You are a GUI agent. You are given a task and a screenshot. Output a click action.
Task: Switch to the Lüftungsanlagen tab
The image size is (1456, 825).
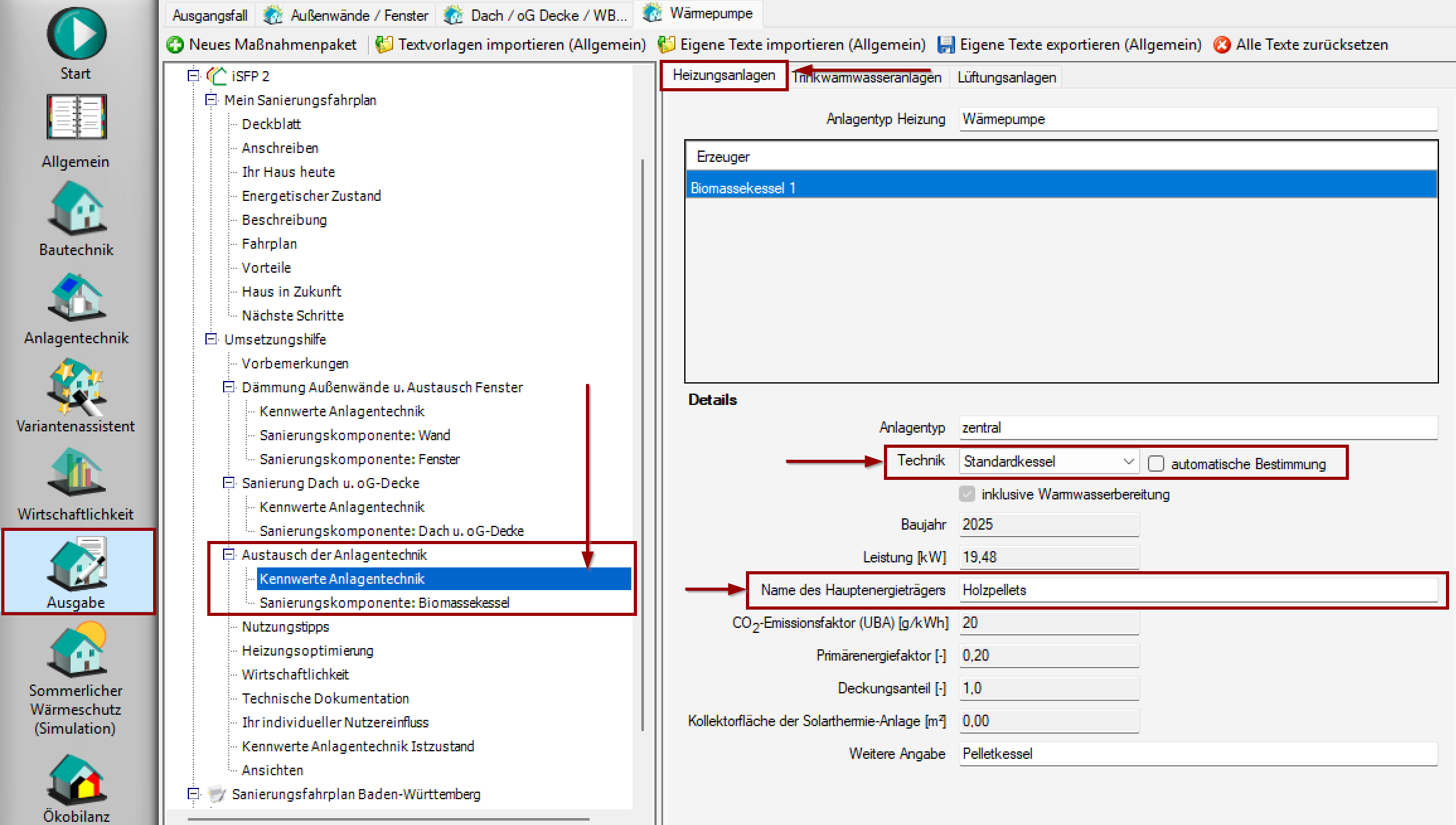click(1006, 77)
